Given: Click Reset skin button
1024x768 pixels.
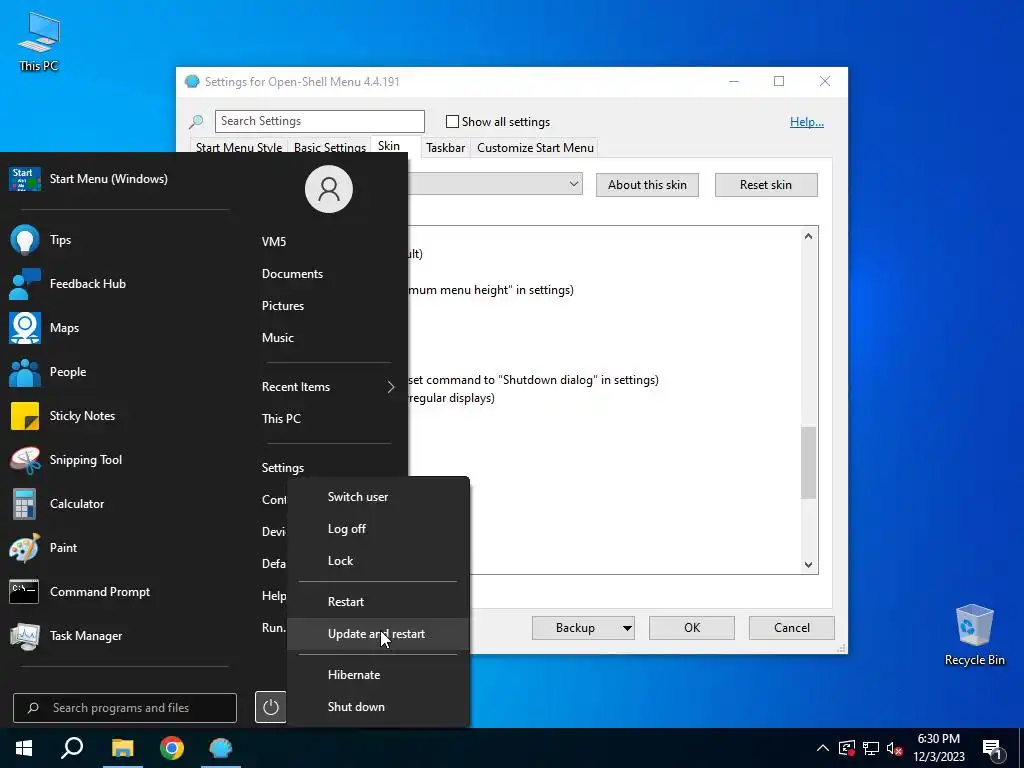Looking at the screenshot, I should click(x=766, y=185).
